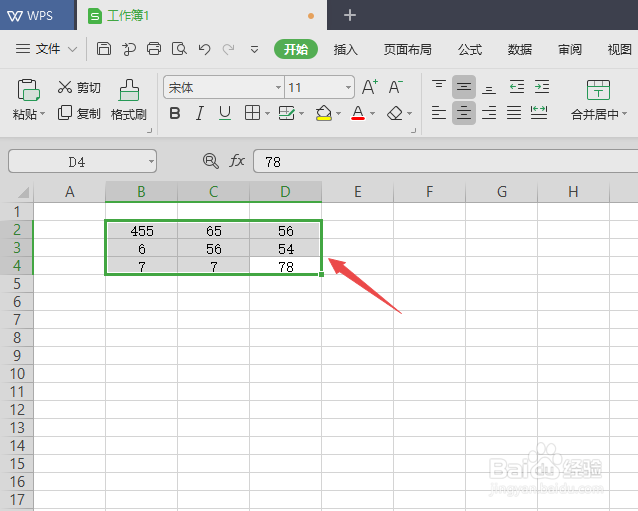Screen dimensions: 638x511
Task: Click the Export to PDF icon
Action: click(x=129, y=49)
